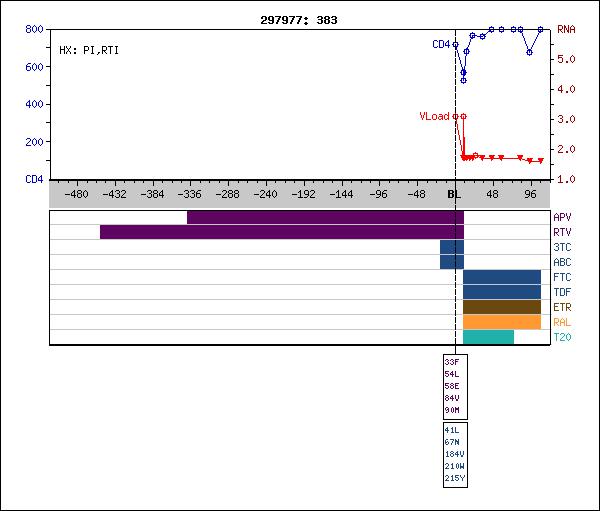Select the 96 week axis tick label

pyautogui.click(x=530, y=194)
